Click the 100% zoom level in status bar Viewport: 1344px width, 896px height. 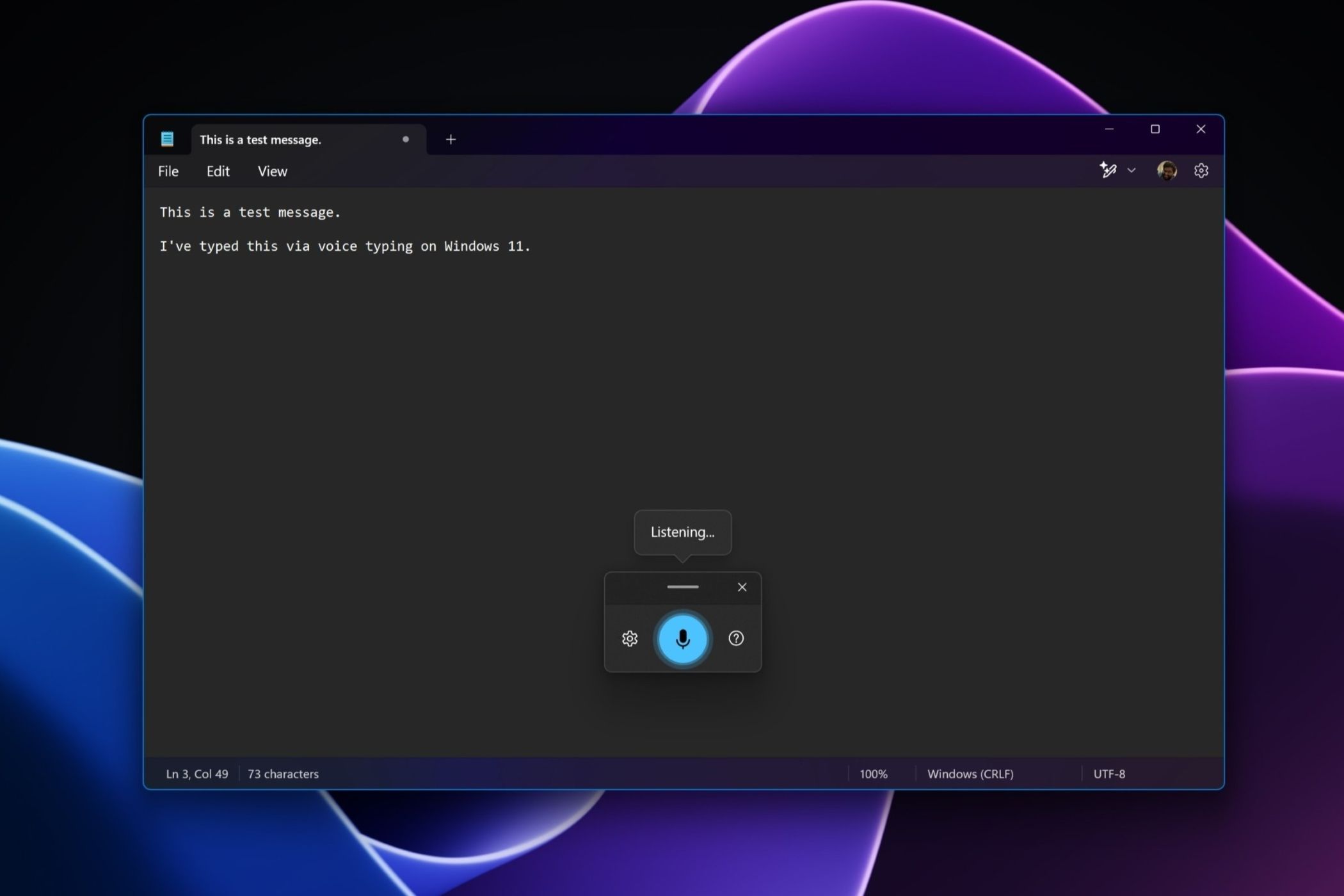click(873, 774)
